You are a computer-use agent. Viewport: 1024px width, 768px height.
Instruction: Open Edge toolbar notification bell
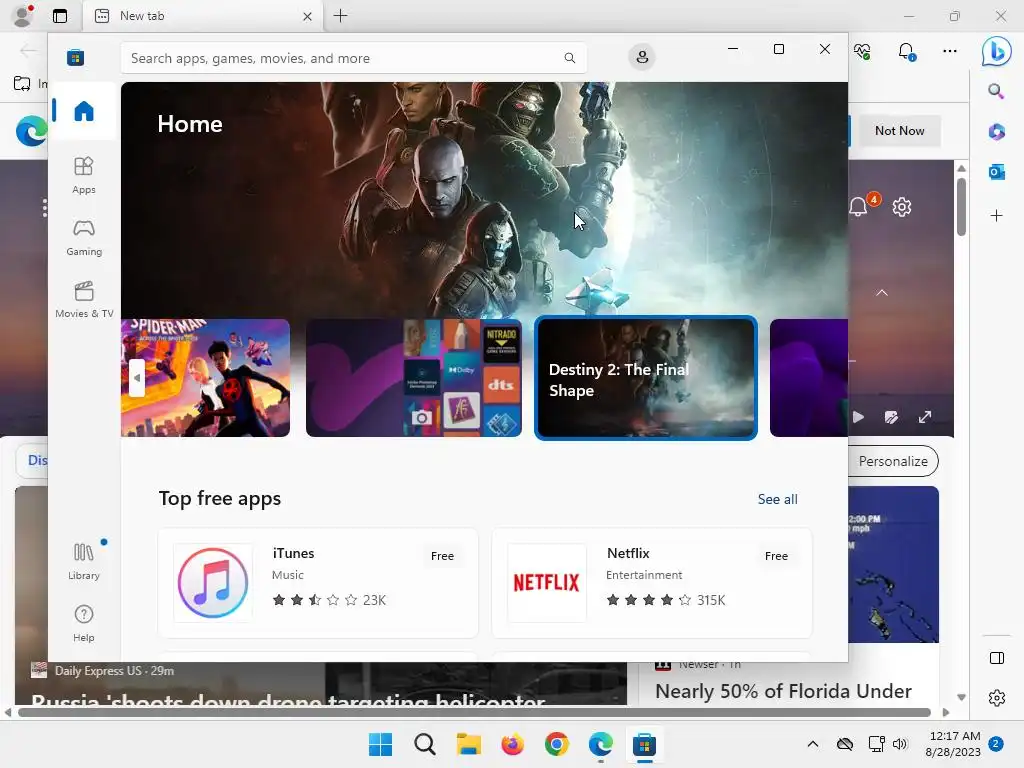[x=906, y=51]
